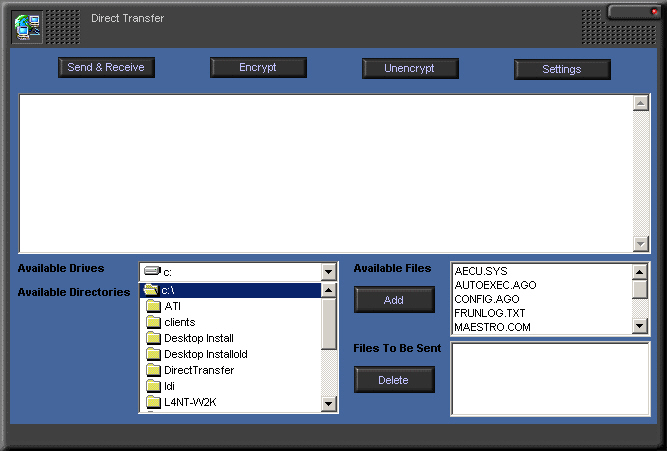The width and height of the screenshot is (667, 451).
Task: Click the open folder icon beside c:\
Action: (x=151, y=290)
